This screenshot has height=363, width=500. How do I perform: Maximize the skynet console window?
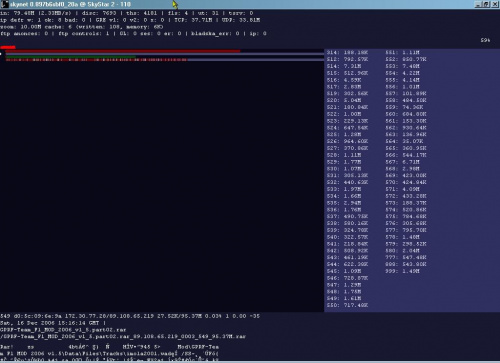[486, 4]
